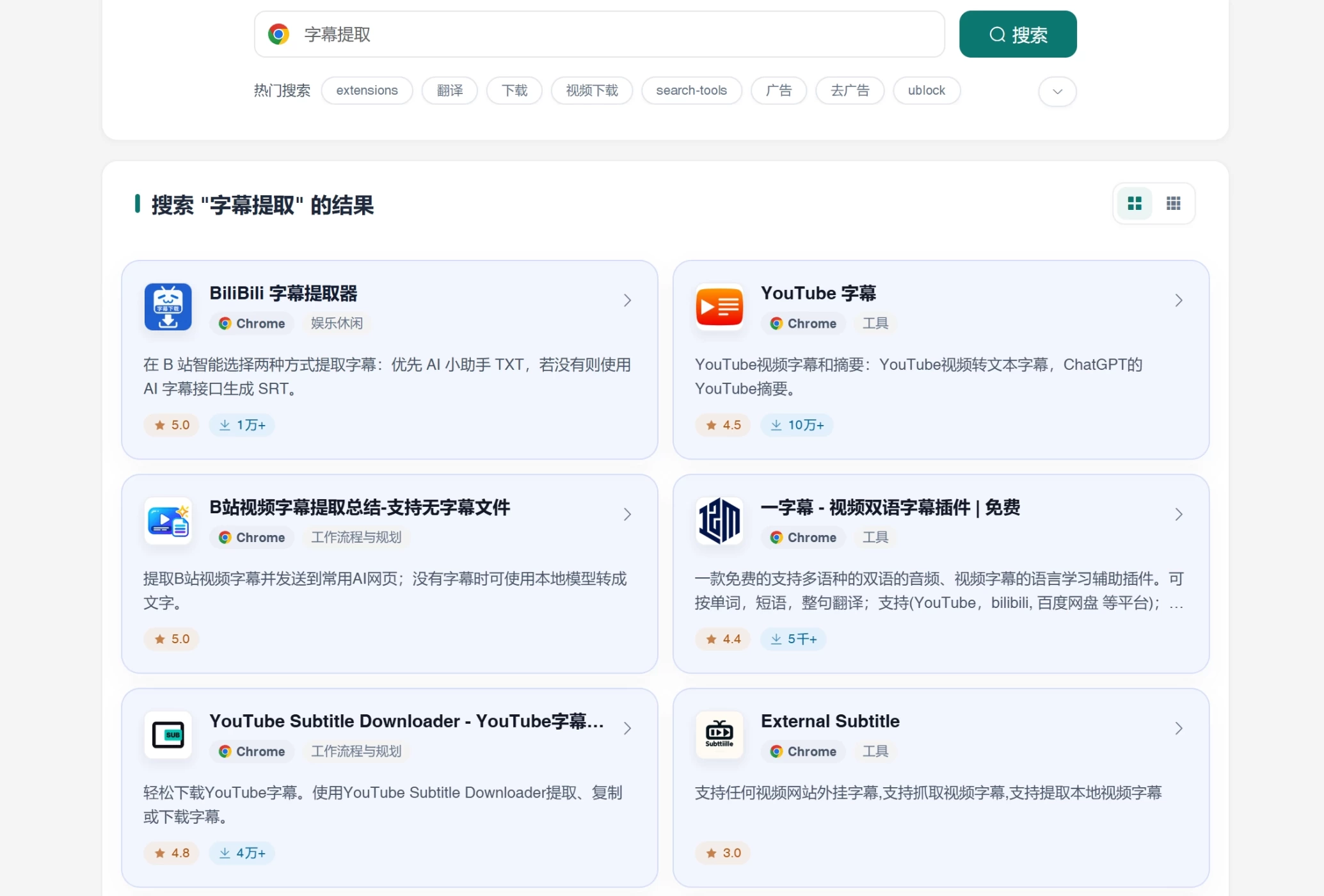Select the 广告 hot search tag
1324x896 pixels.
coord(779,90)
